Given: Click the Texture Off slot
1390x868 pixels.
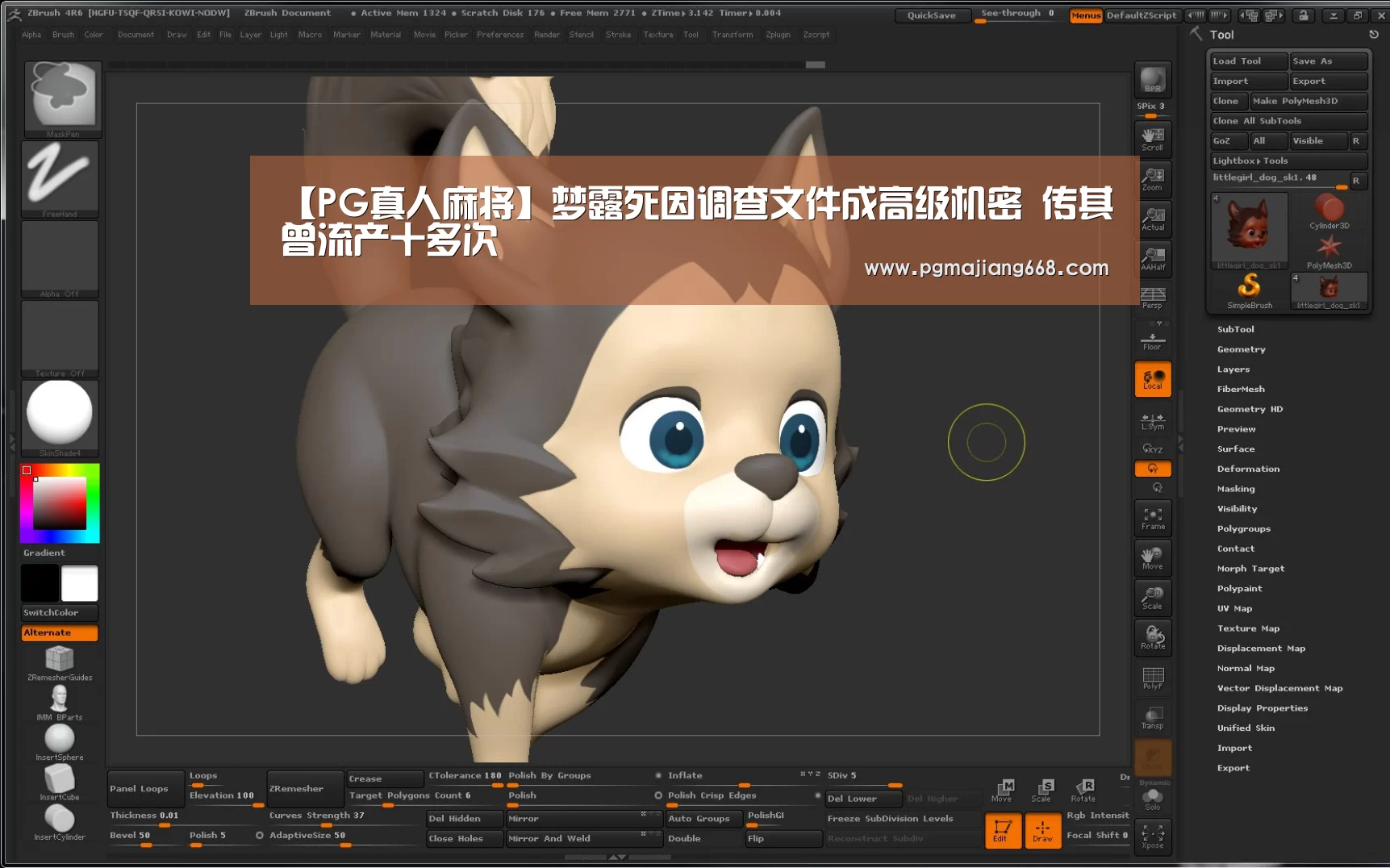Looking at the screenshot, I should pyautogui.click(x=60, y=338).
